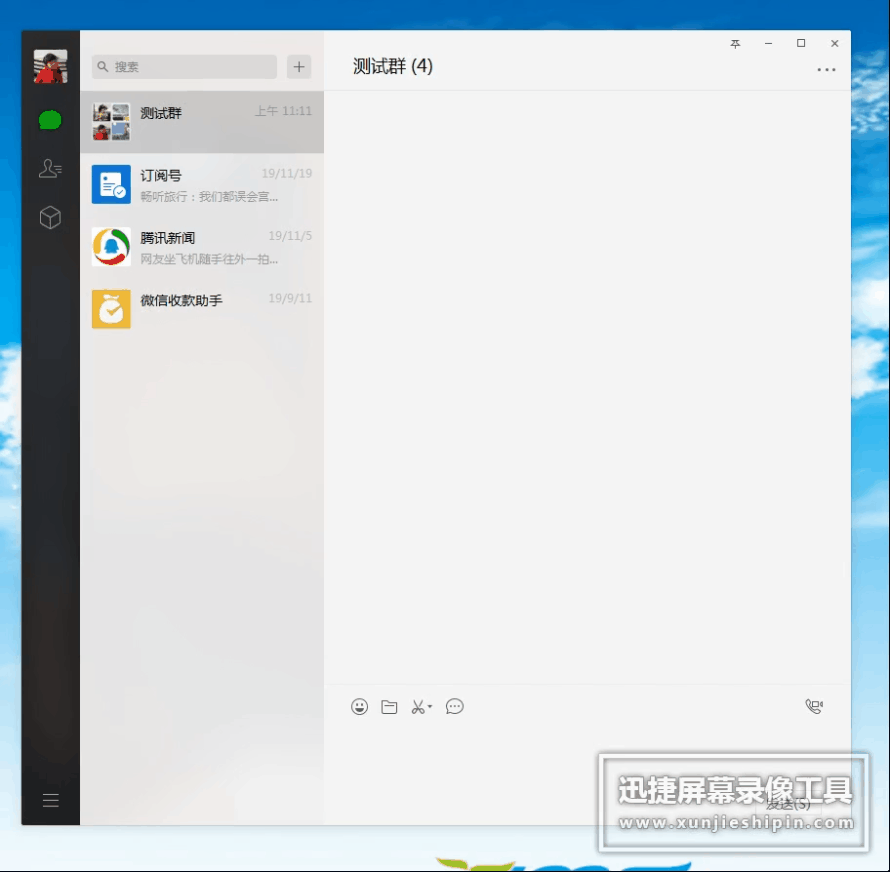The image size is (890, 872).
Task: Select the 测试群 conversation
Action: [202, 122]
